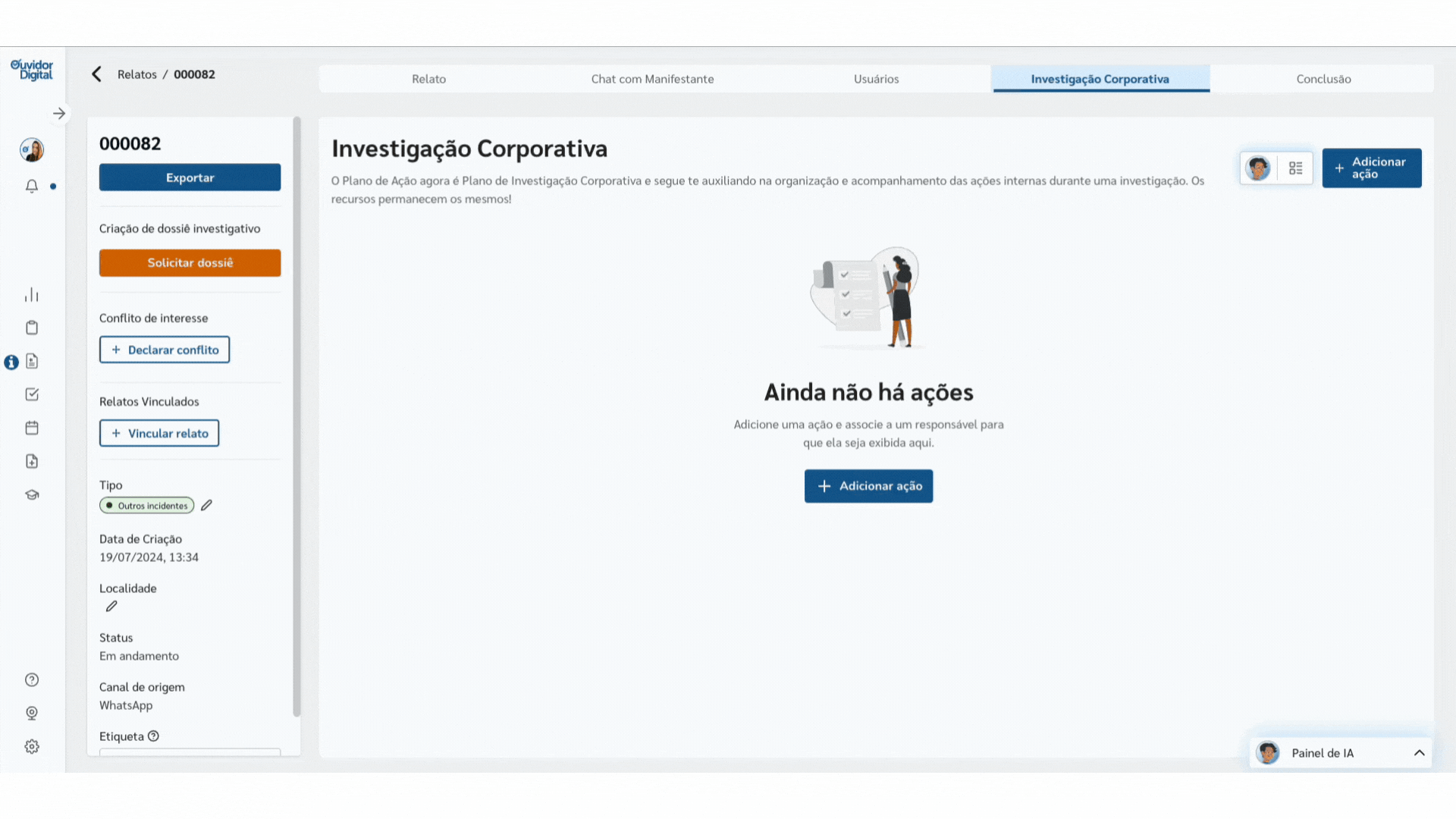Expand the Painel de IA chevron
The image size is (1456, 819).
point(1419,753)
